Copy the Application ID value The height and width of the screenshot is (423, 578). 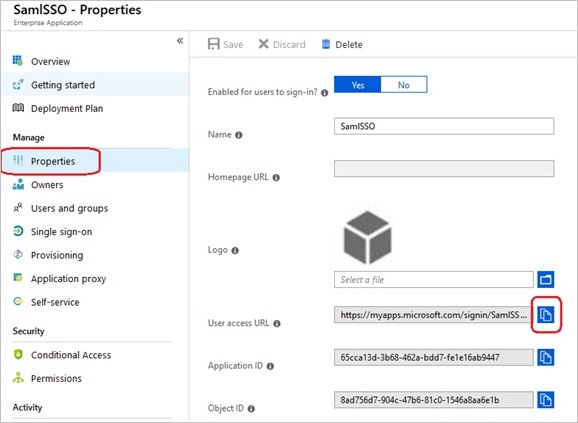[x=546, y=357]
